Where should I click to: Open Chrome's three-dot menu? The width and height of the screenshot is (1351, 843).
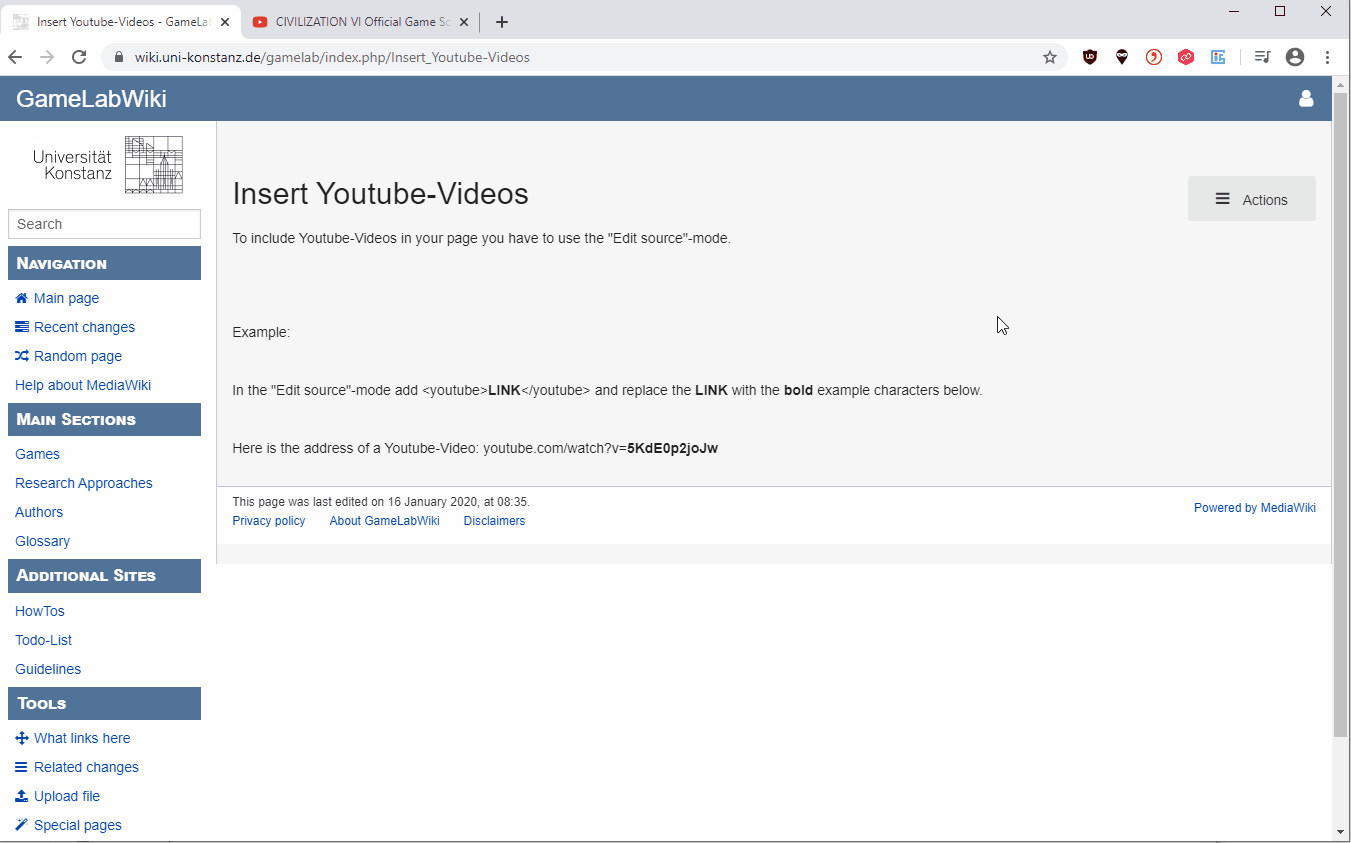pos(1328,57)
